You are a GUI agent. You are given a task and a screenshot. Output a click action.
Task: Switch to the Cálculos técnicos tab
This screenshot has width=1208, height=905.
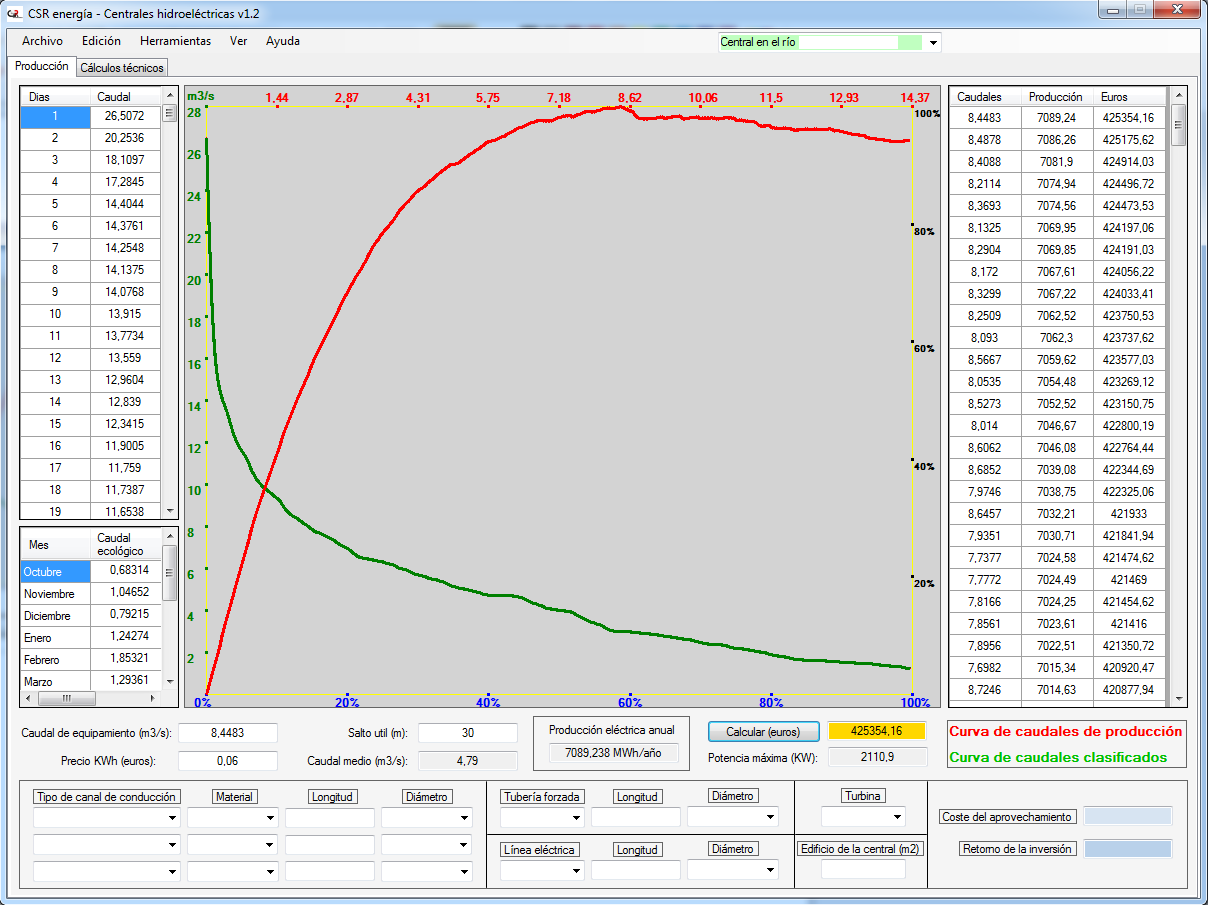click(121, 68)
